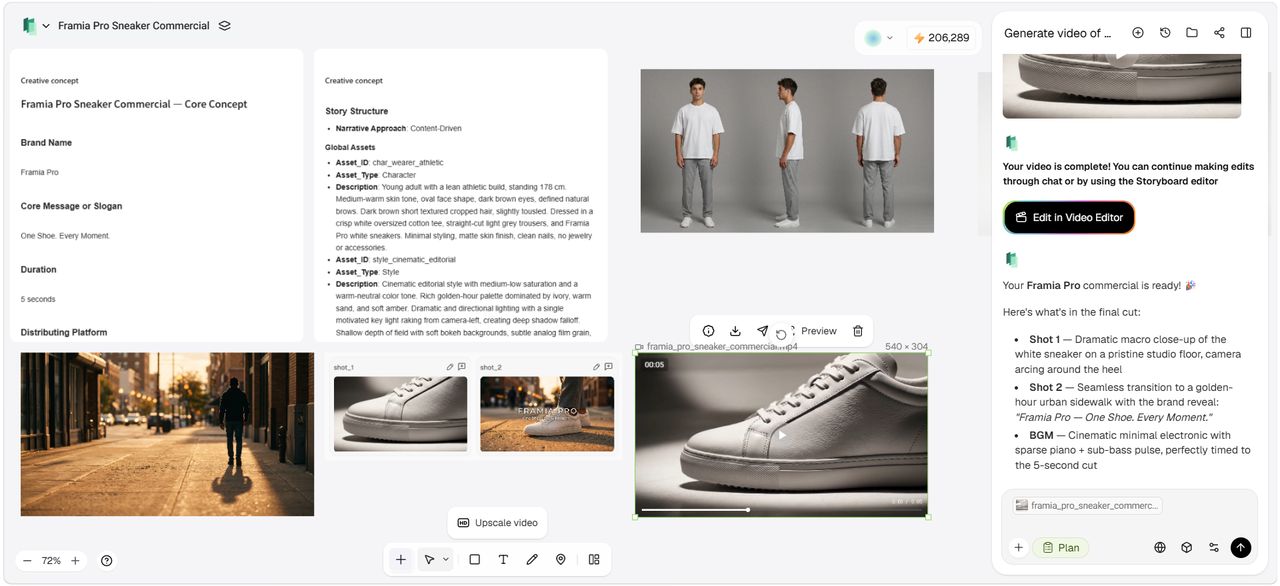Screen dimensions: 1280x586
Task: Zoom out with minus button
Action: pos(27,561)
